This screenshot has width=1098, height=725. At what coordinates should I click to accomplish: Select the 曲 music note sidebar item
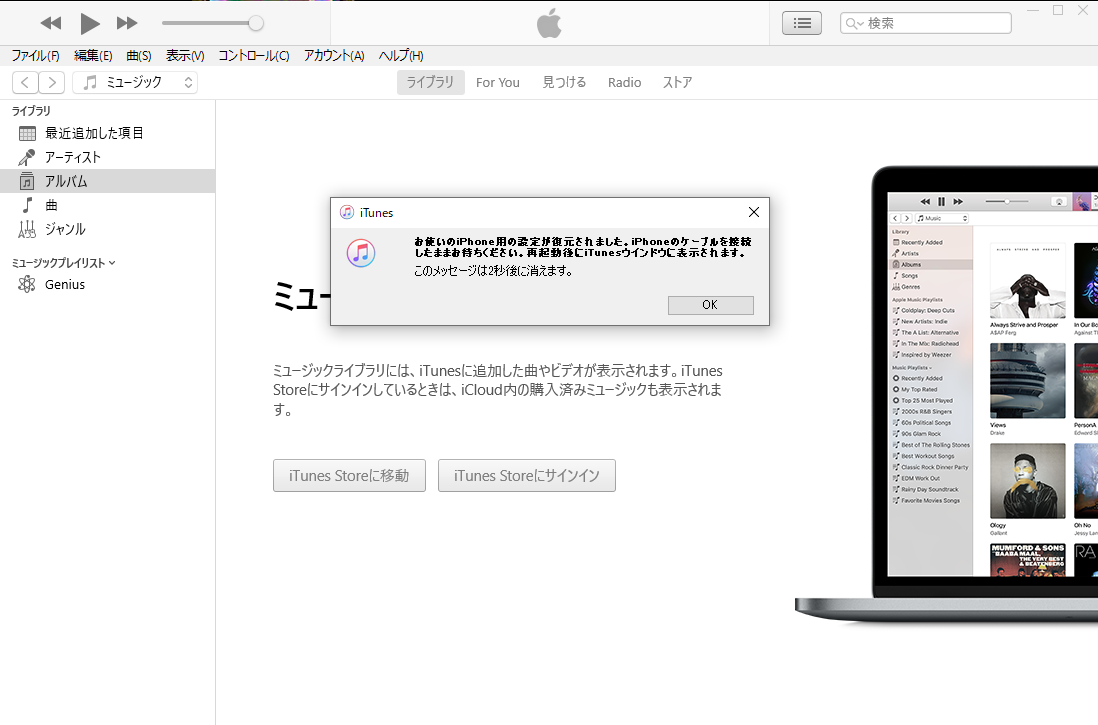coord(51,205)
